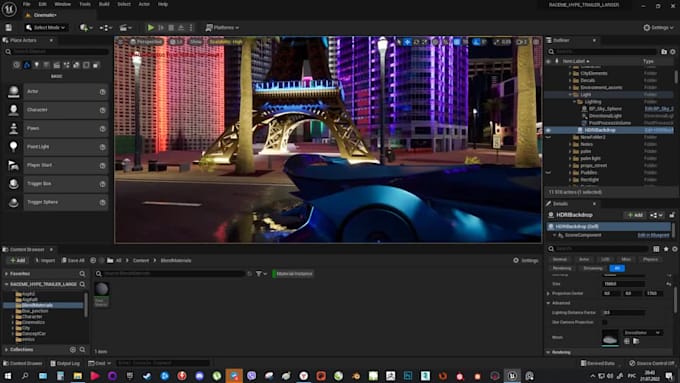Open the Edit menu
The image size is (680, 383).
pos(42,4)
